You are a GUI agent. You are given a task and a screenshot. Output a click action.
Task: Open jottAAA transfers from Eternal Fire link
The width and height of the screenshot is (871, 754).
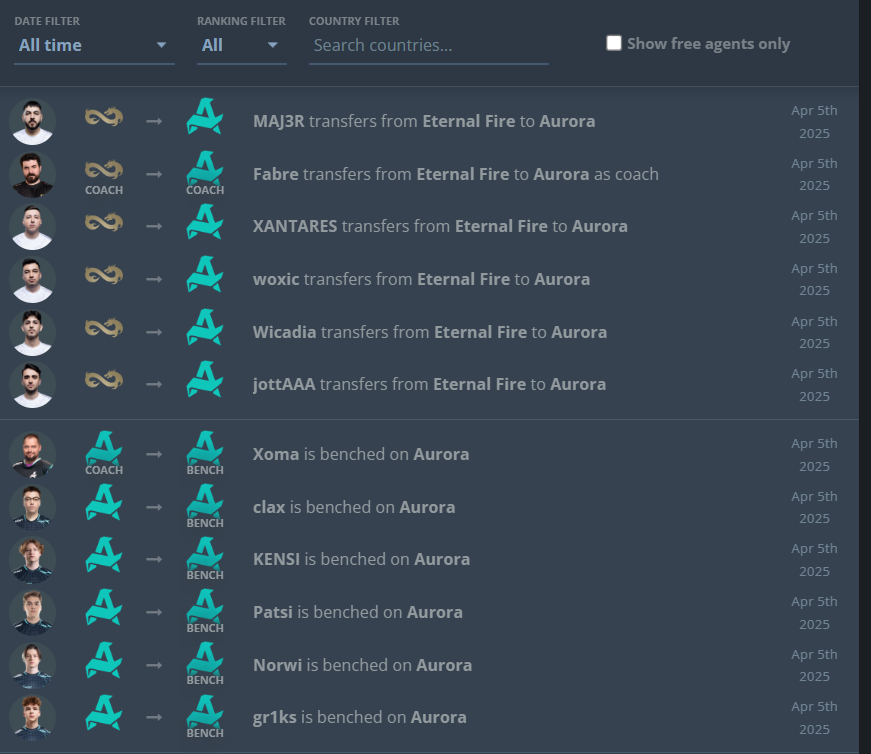pos(429,385)
